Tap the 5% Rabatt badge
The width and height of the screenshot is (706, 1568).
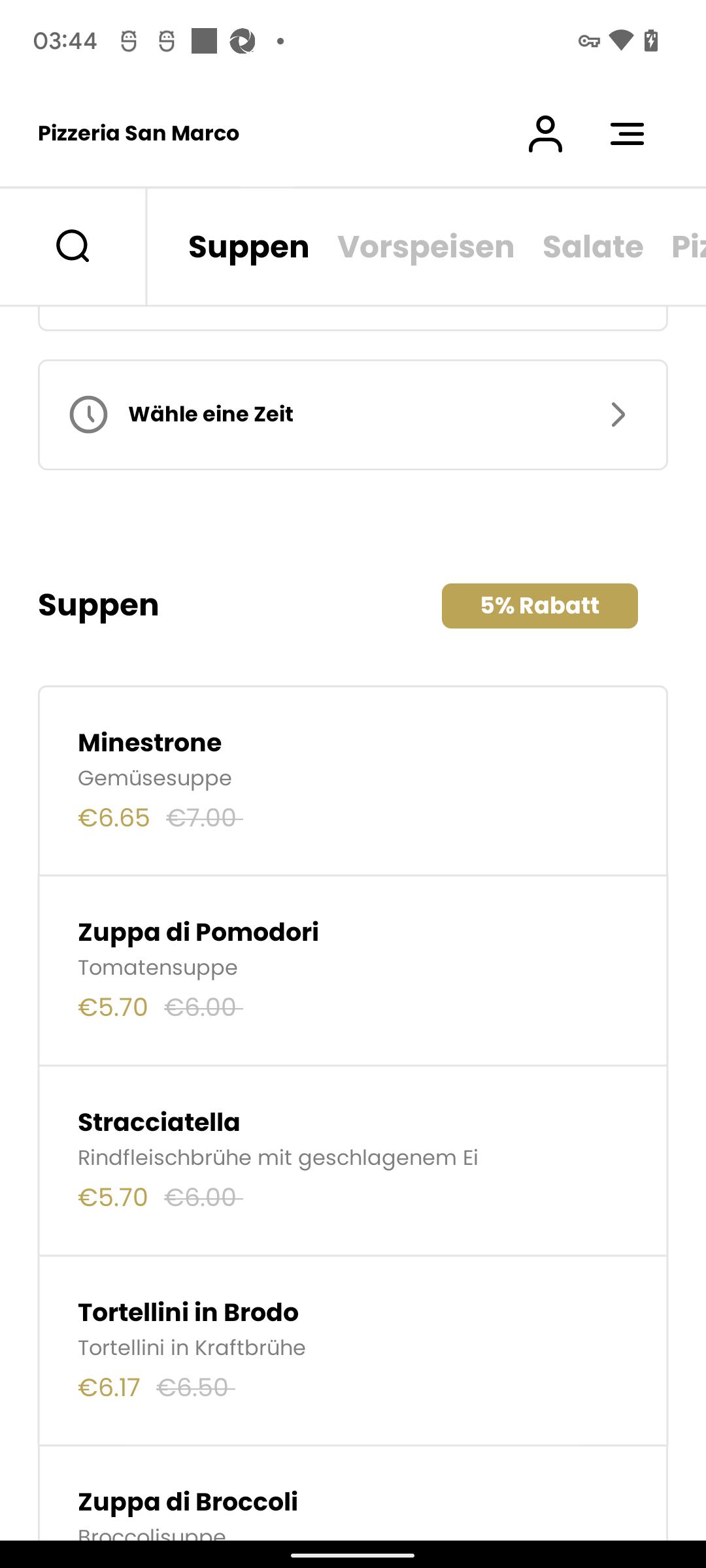click(x=540, y=606)
